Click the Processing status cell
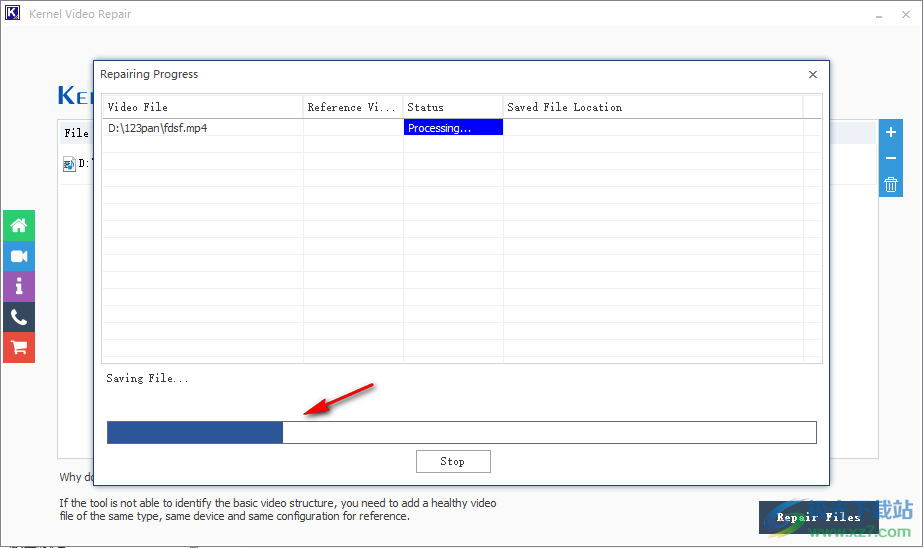 click(452, 128)
